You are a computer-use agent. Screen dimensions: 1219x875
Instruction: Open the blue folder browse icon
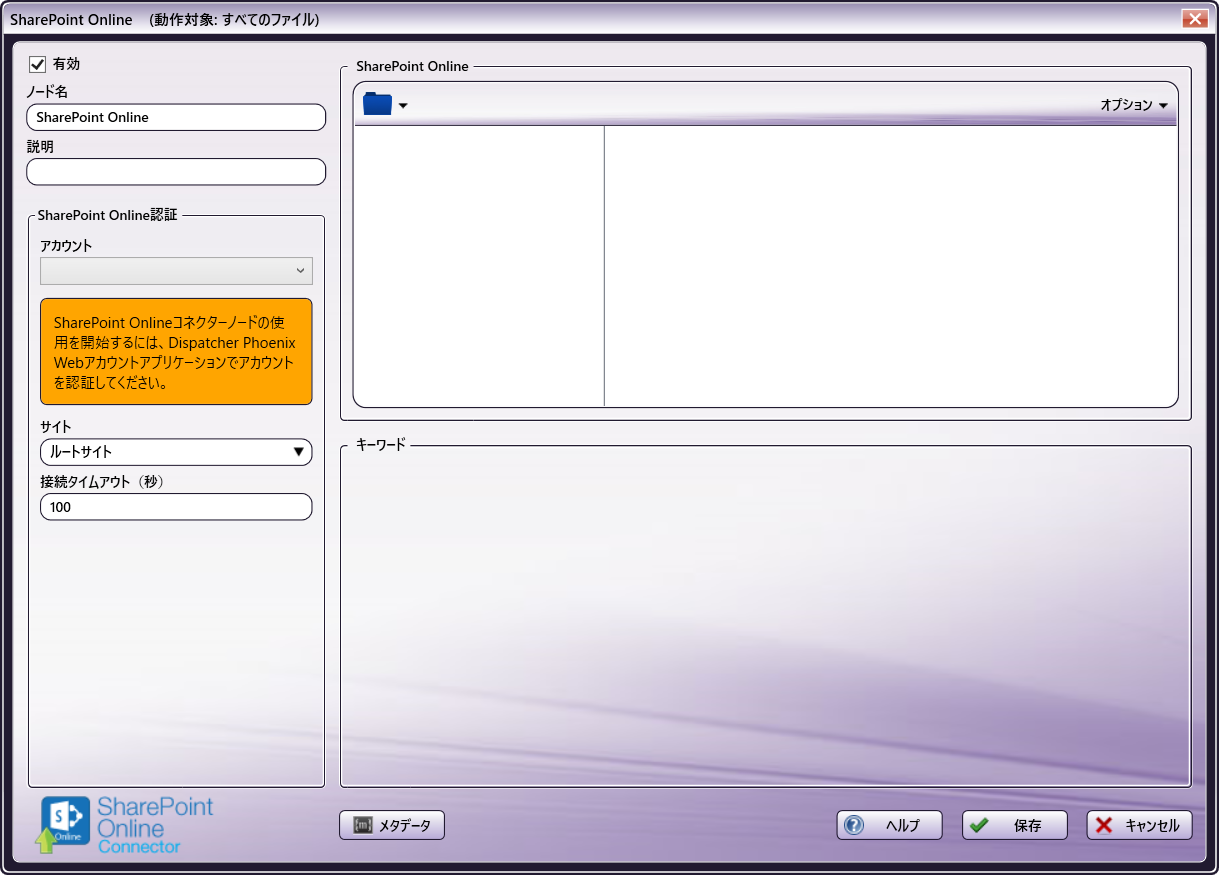[x=377, y=104]
